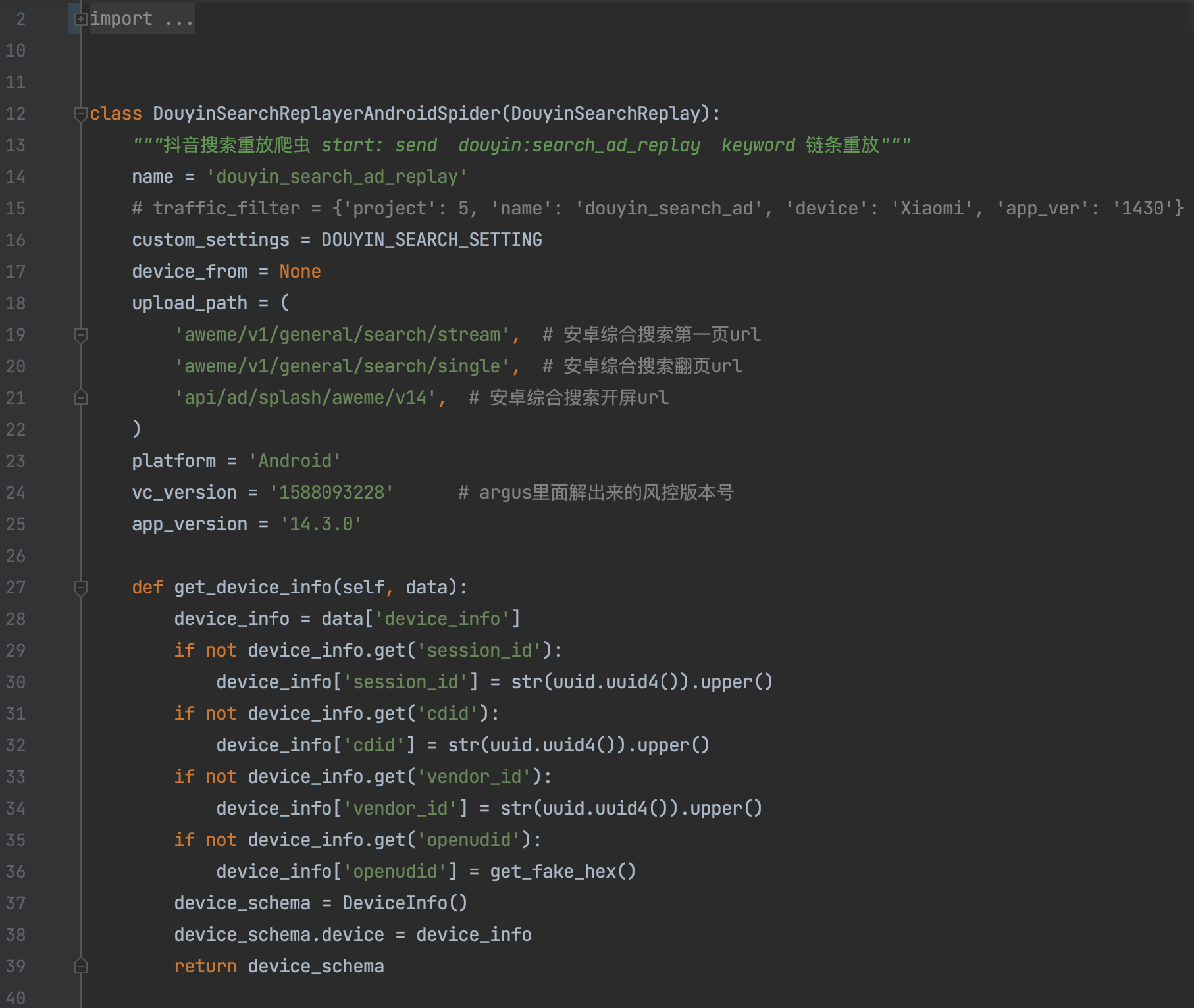1194x1008 pixels.
Task: Click data['device_info'] key string
Action: point(442,619)
